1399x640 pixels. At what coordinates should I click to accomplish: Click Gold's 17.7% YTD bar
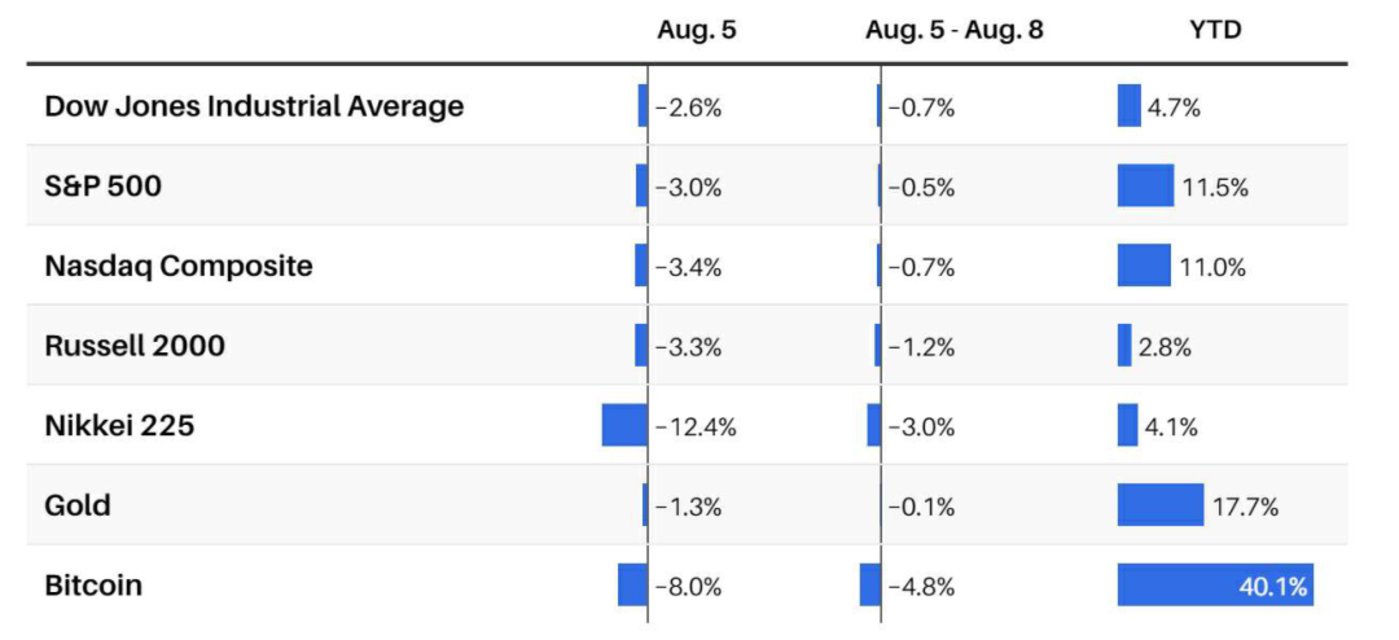(1160, 505)
